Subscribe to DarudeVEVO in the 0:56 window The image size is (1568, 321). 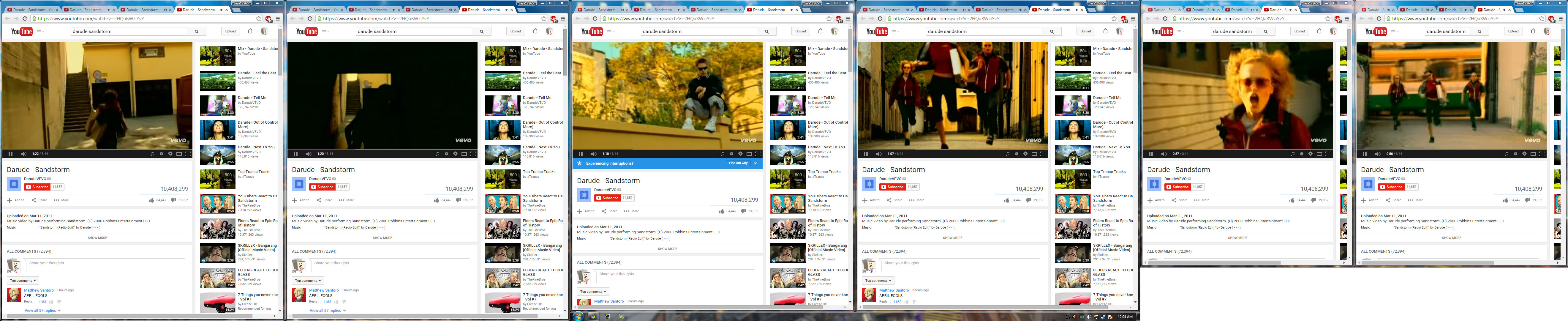tap(1391, 187)
